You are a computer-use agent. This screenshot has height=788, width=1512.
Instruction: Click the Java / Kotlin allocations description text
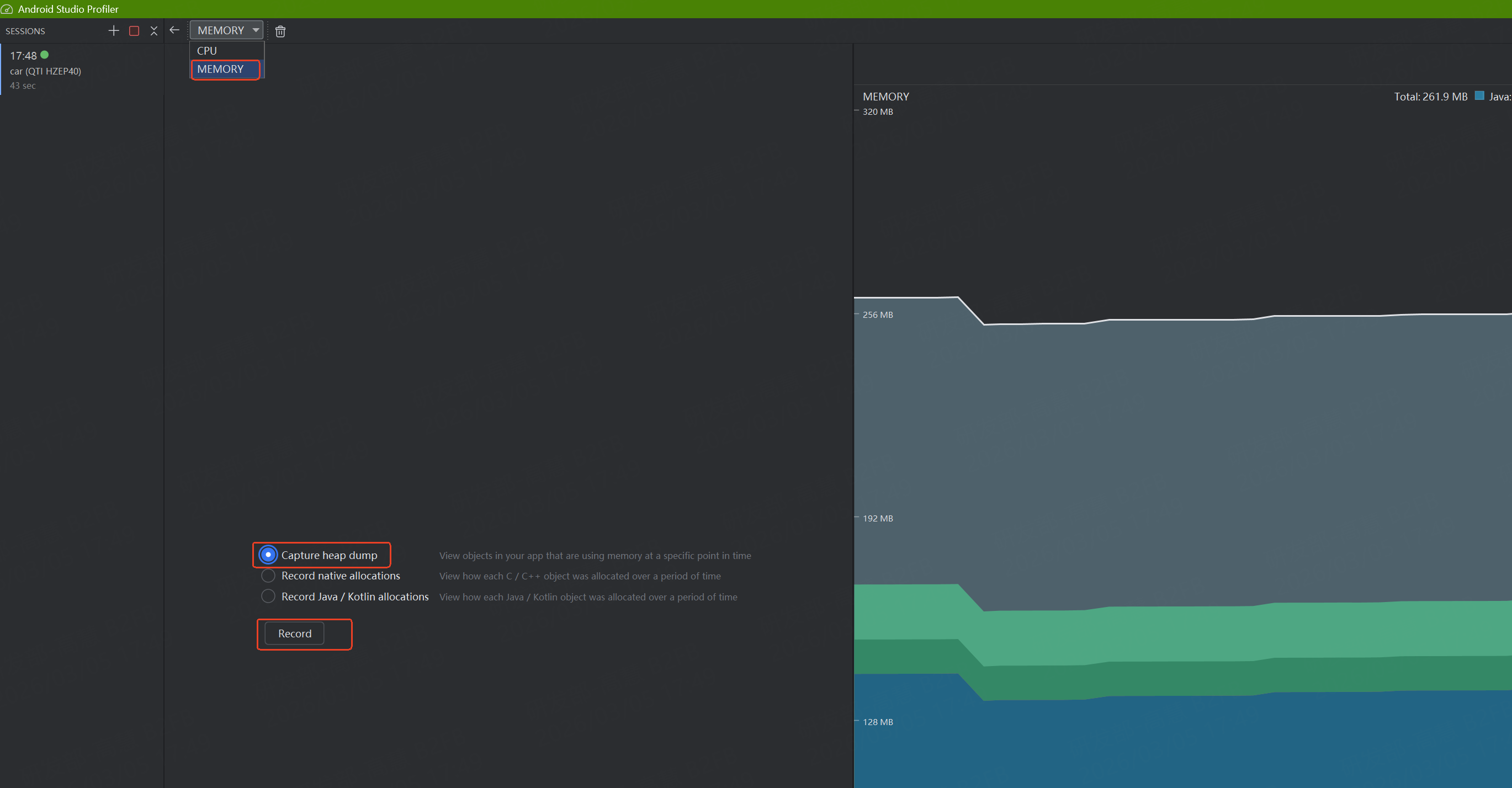(x=588, y=597)
